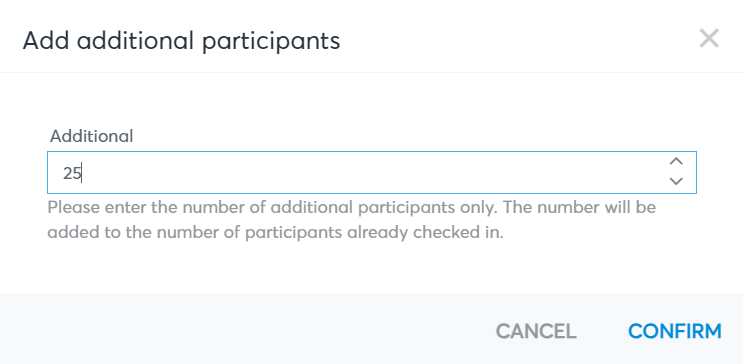Click the Additional number input field
This screenshot has height=364, width=743.
[x=372, y=173]
